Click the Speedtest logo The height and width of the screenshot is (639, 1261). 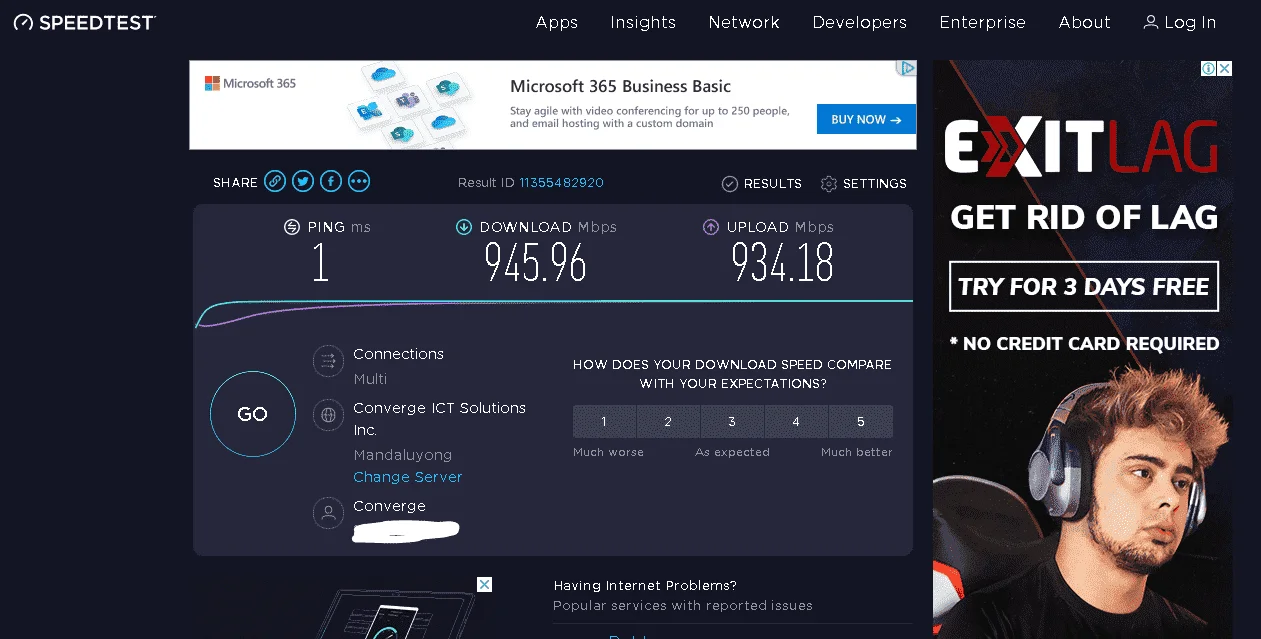(x=84, y=22)
